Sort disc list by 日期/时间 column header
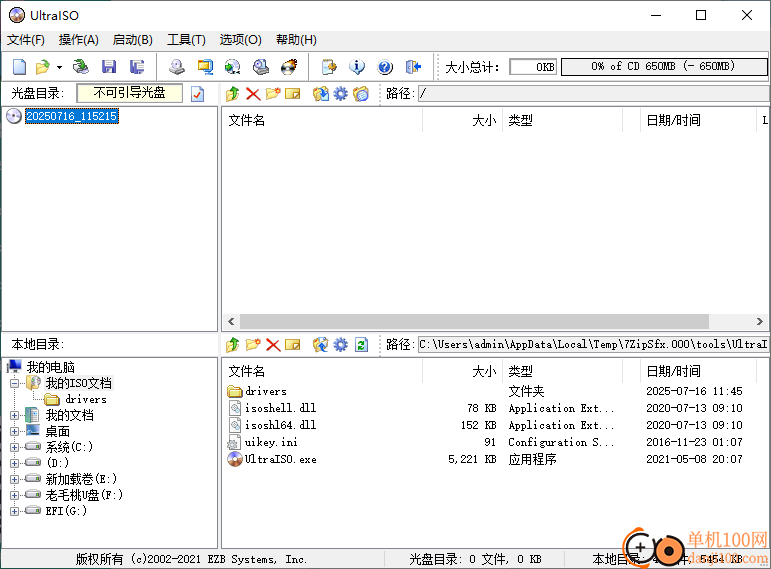771x569 pixels. [x=698, y=120]
